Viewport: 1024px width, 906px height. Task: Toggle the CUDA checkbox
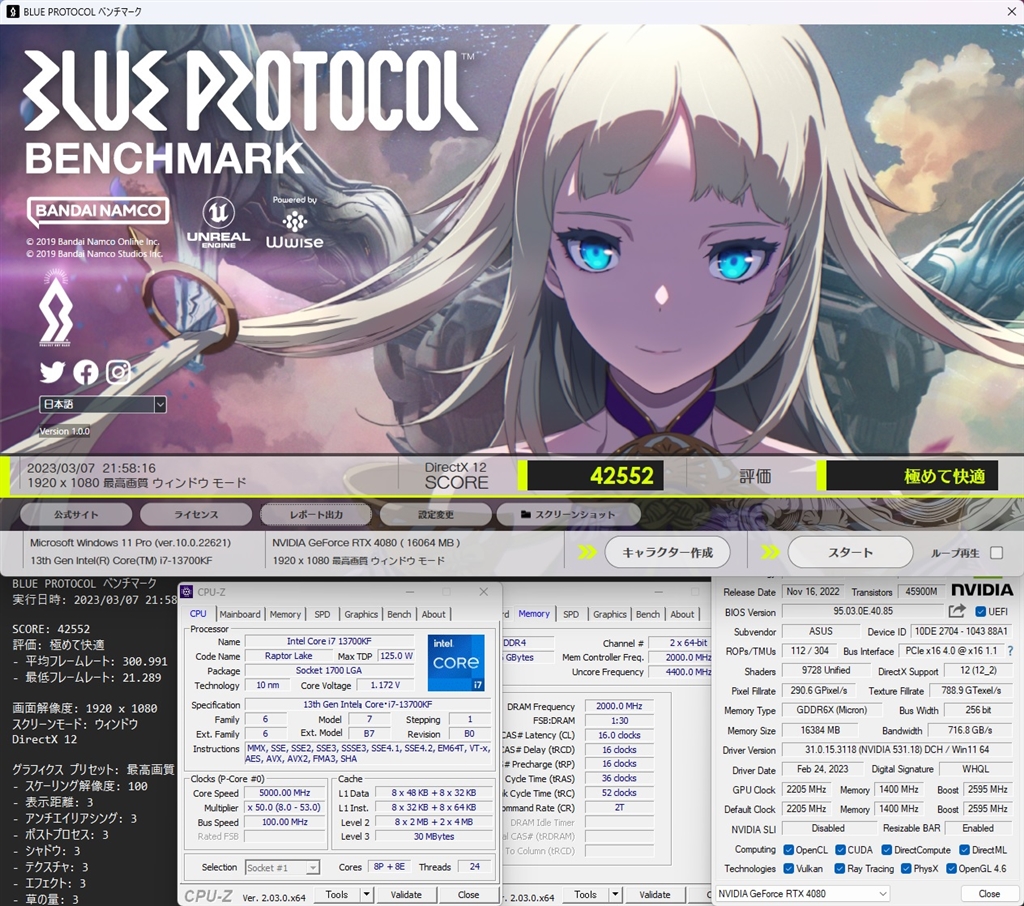[x=840, y=850]
